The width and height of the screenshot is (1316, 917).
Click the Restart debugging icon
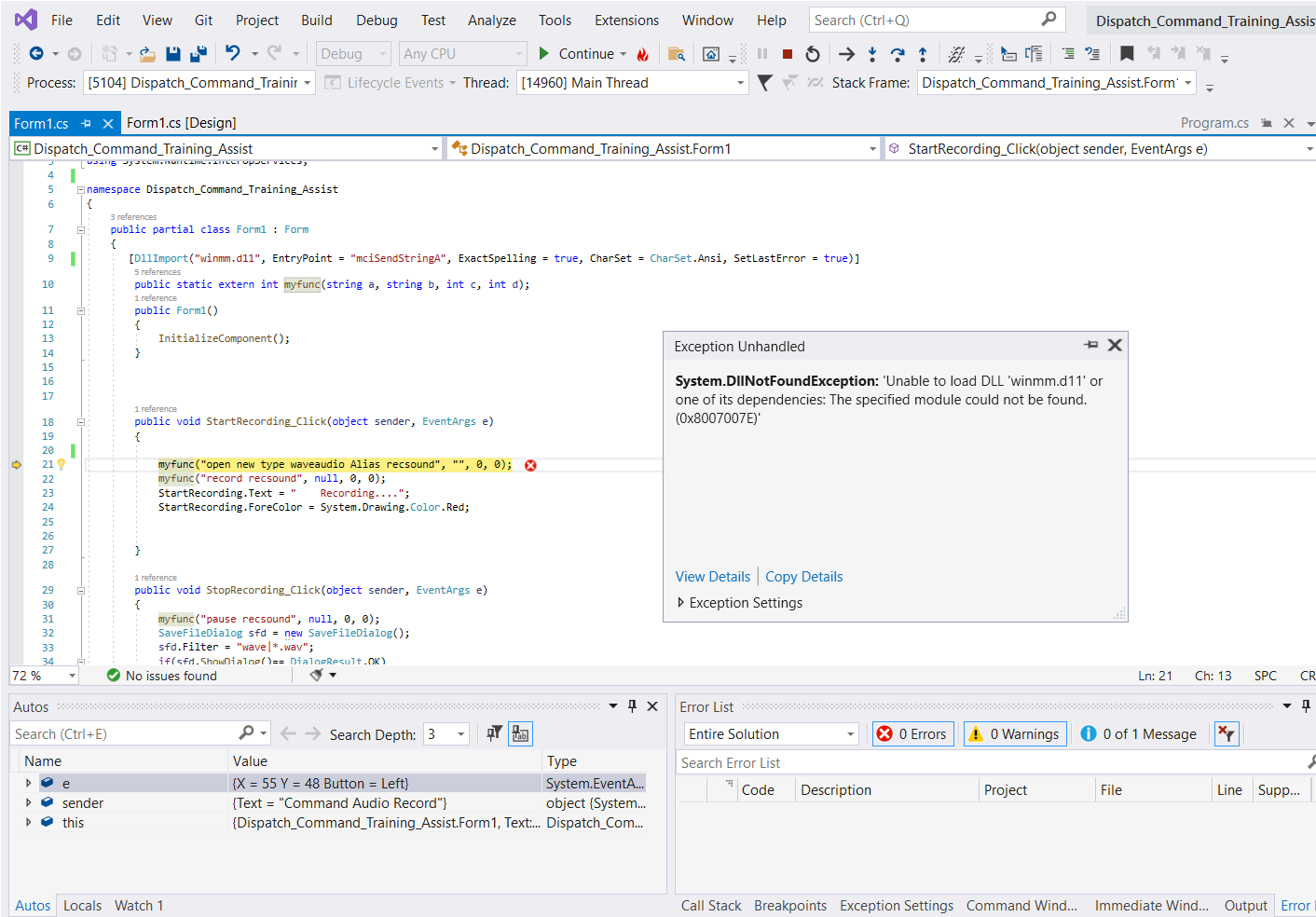[813, 54]
